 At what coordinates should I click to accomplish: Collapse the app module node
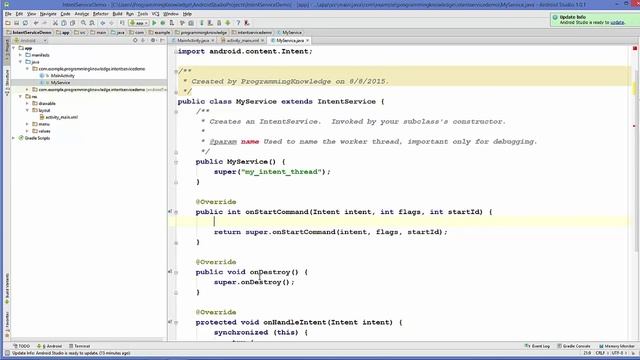click(x=14, y=48)
